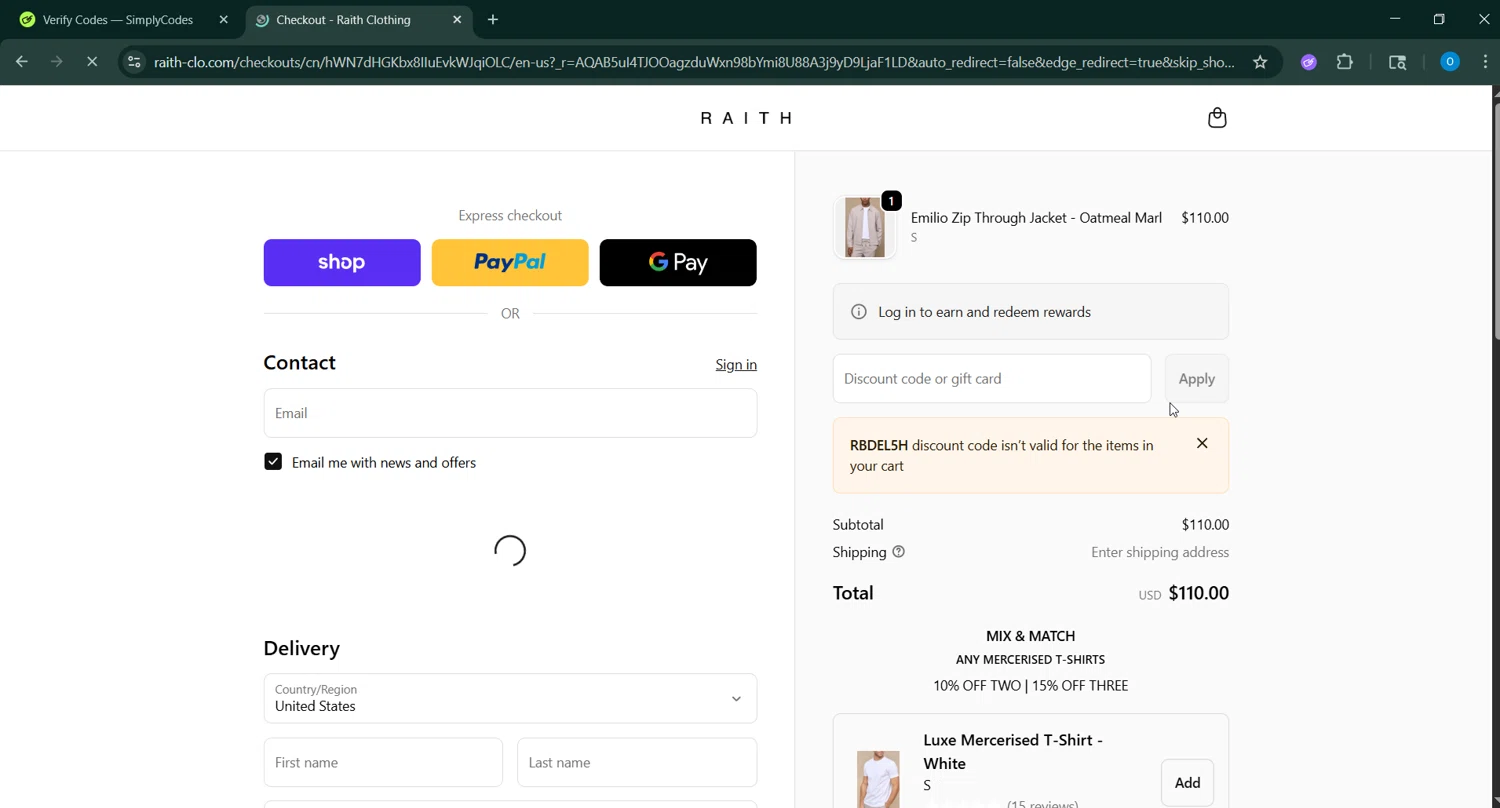Click the Shipping help question mark icon
This screenshot has height=808, width=1500.
(898, 552)
